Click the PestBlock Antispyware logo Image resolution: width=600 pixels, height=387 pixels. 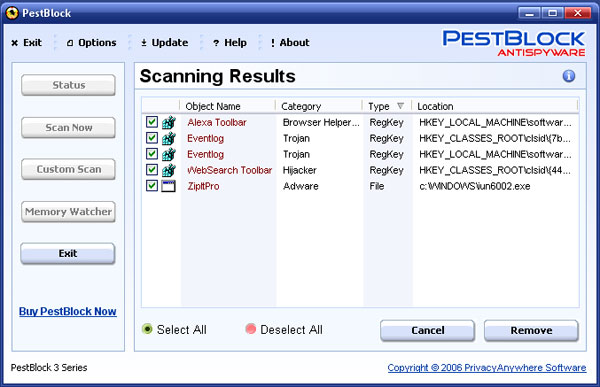pyautogui.click(x=514, y=43)
